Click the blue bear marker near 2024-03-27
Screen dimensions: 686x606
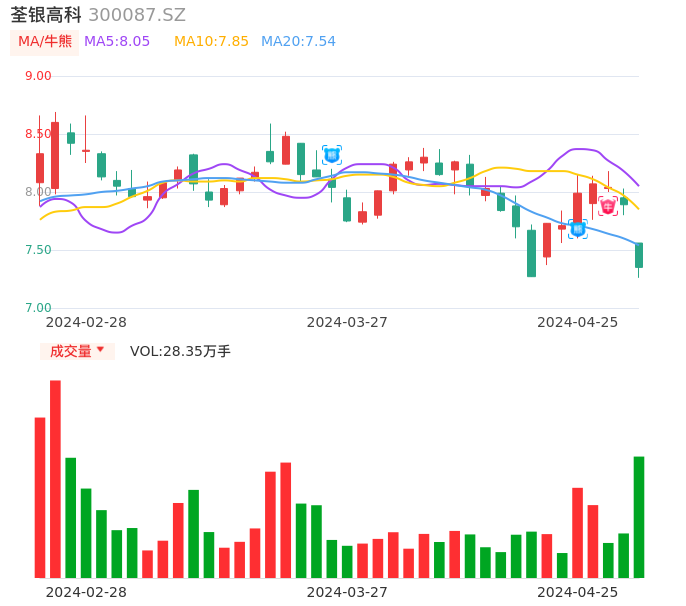pos(332,155)
